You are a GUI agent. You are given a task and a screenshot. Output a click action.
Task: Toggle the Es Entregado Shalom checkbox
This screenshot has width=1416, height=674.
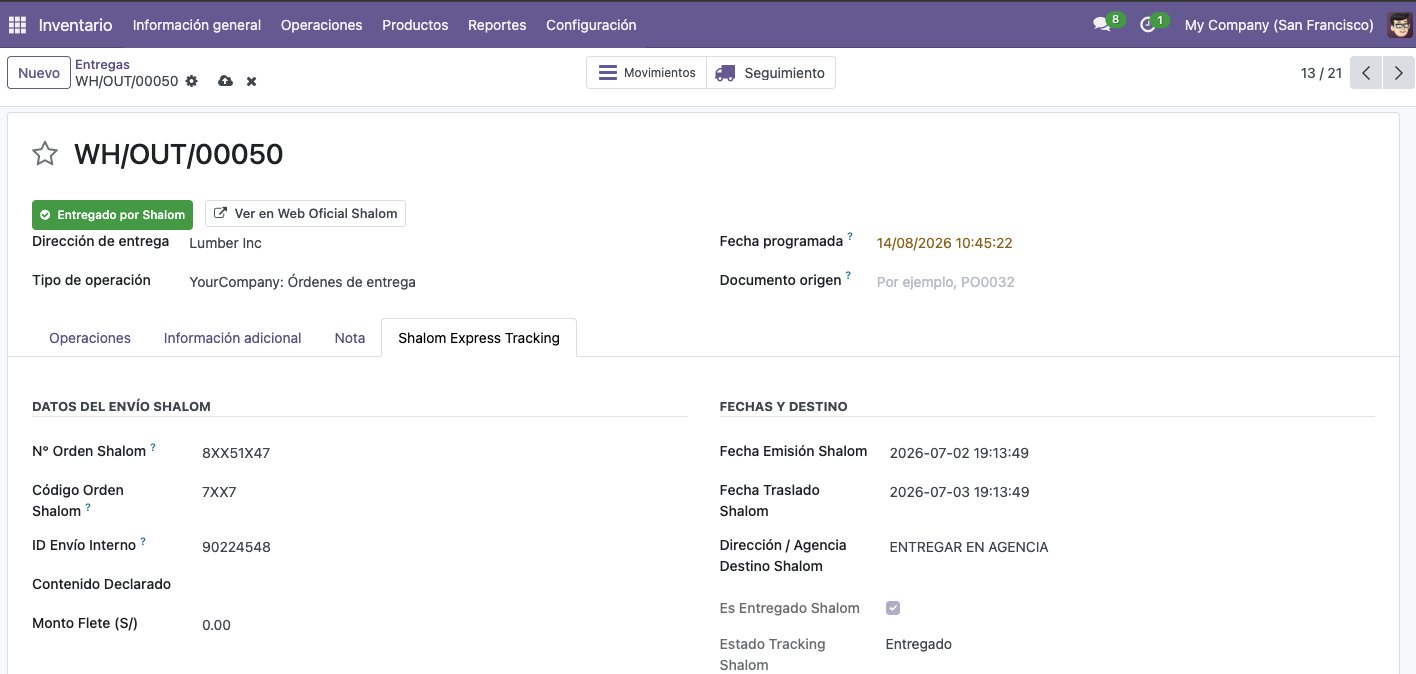point(893,608)
